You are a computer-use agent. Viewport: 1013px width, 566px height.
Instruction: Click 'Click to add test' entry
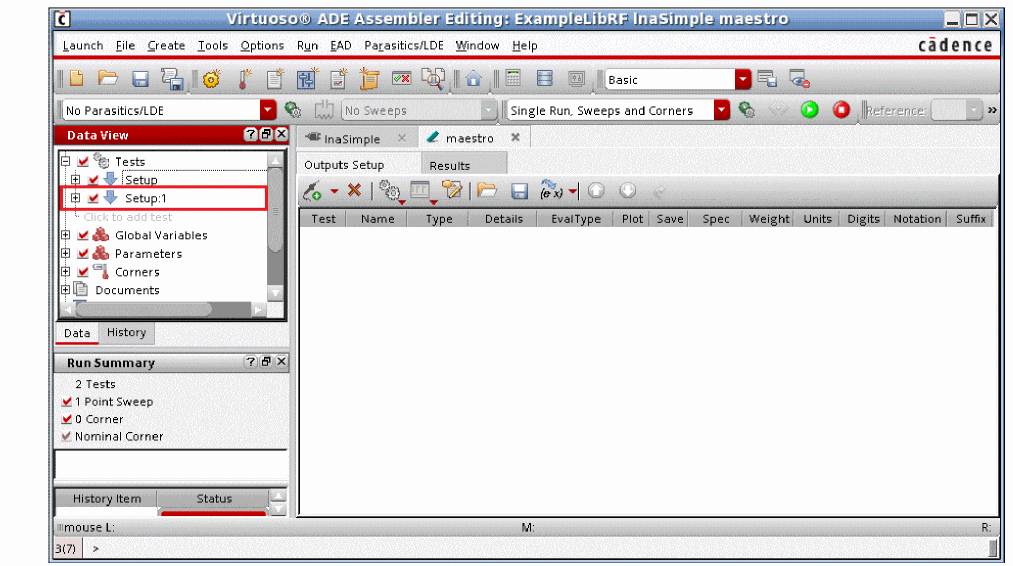(128, 217)
